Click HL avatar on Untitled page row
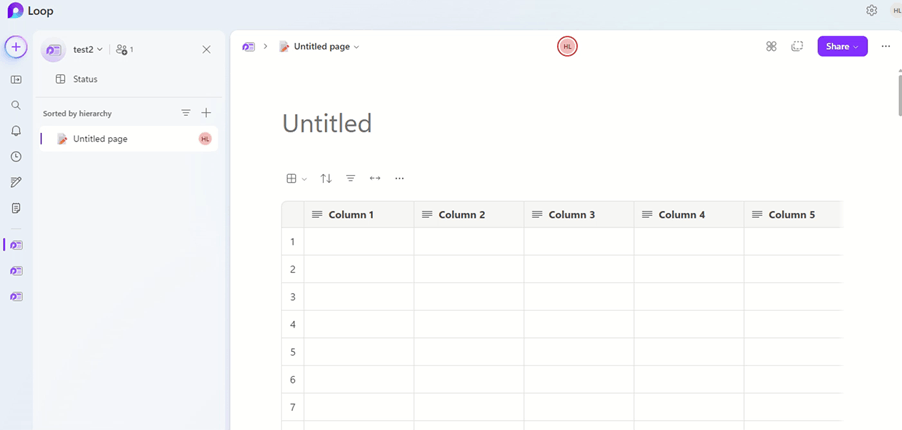 pos(205,139)
